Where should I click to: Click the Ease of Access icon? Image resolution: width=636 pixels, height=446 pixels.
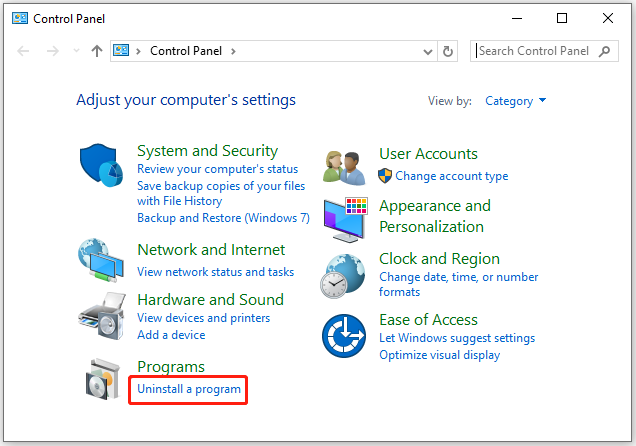(344, 336)
